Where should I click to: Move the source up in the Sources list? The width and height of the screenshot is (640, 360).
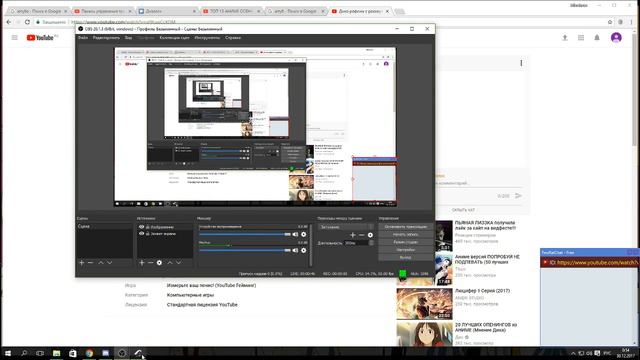tap(170, 263)
